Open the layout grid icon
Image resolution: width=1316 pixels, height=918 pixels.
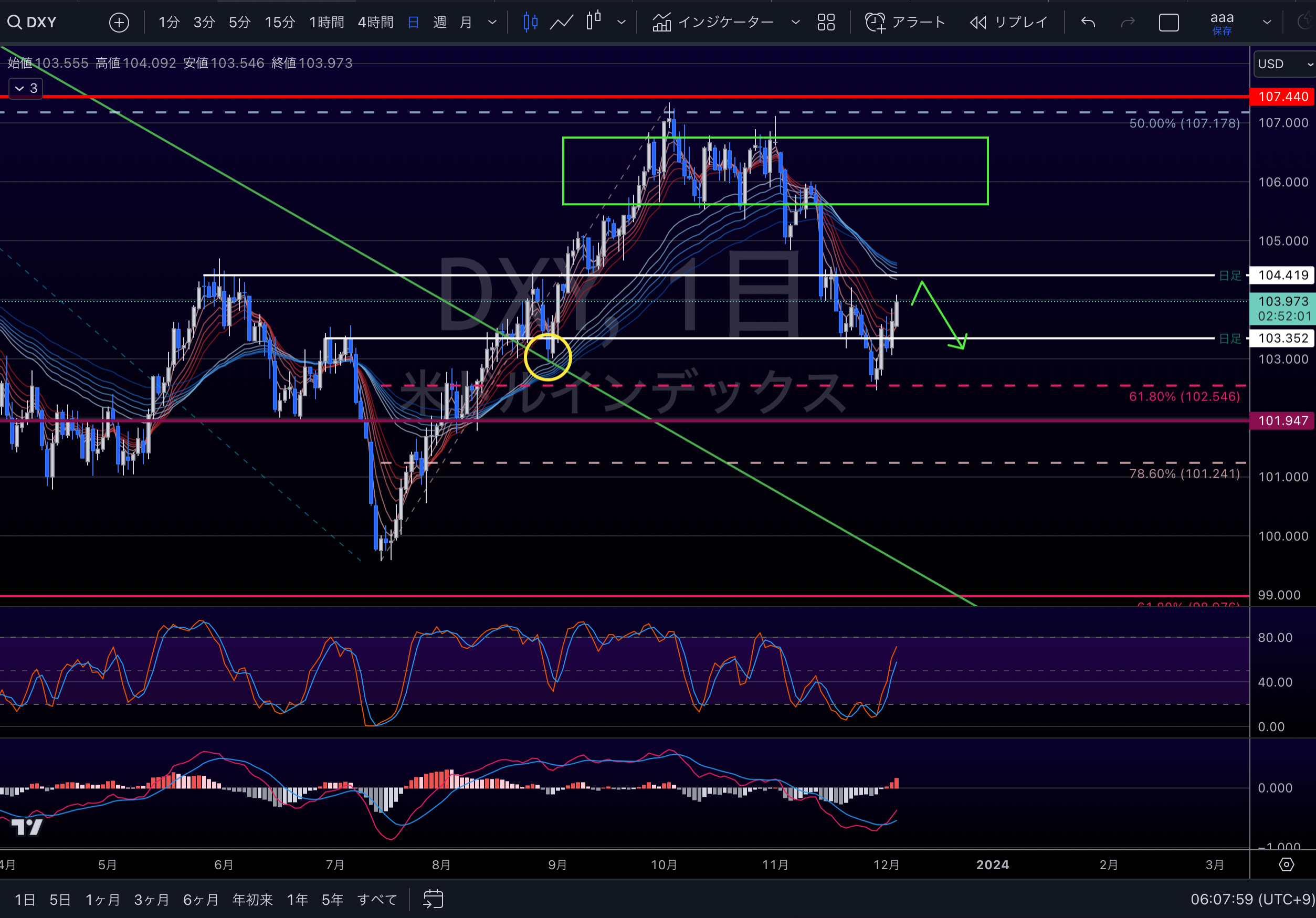[x=826, y=23]
